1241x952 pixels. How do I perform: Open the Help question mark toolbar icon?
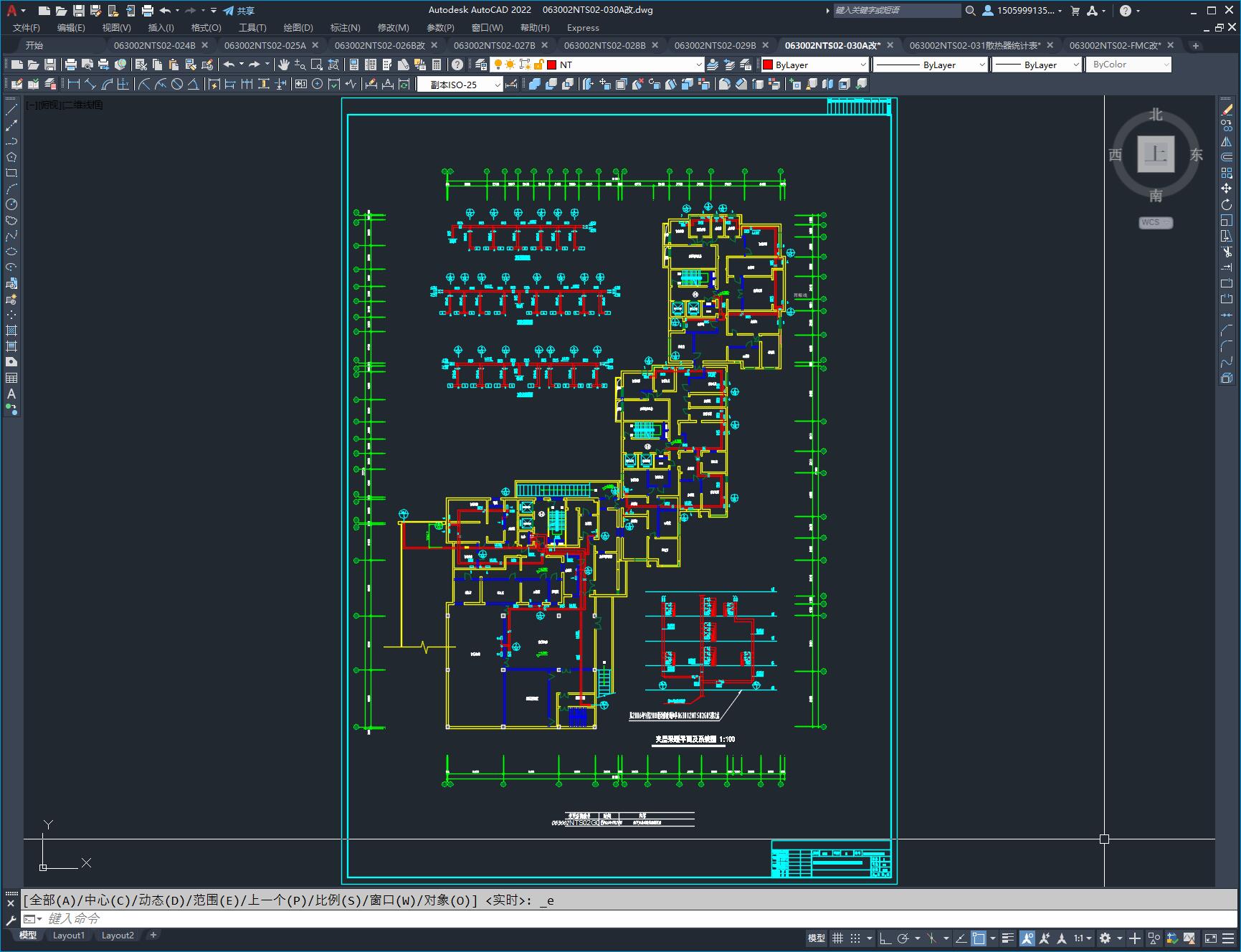(457, 65)
